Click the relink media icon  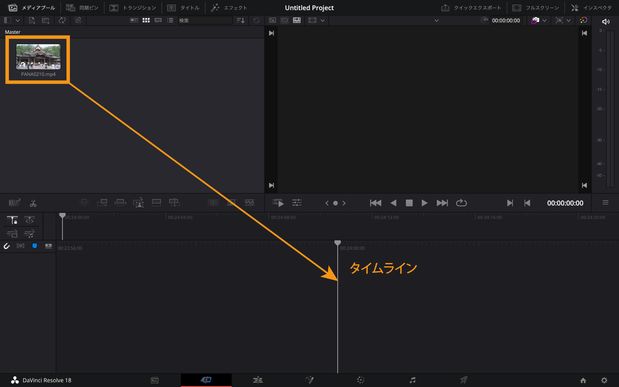click(78, 20)
